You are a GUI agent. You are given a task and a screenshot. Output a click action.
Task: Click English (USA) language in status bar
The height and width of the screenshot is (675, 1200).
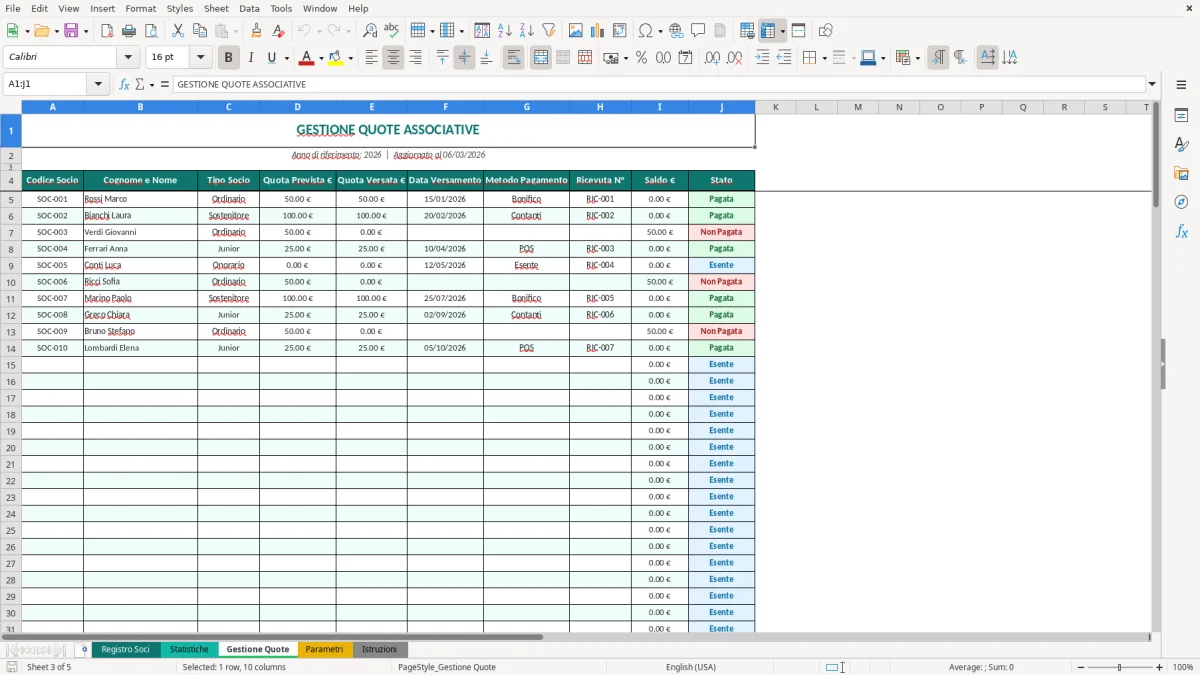(691, 667)
